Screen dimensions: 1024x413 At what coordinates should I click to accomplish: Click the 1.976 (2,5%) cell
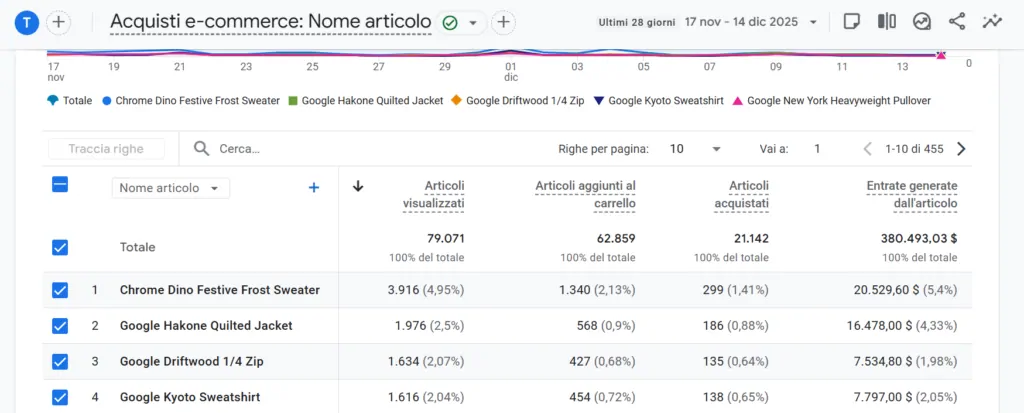pyautogui.click(x=432, y=325)
